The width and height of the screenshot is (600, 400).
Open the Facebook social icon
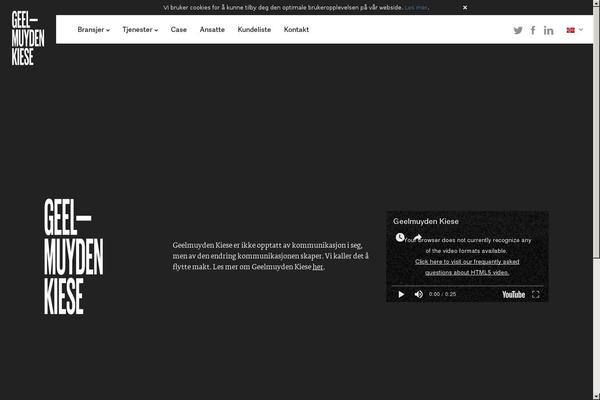[533, 30]
